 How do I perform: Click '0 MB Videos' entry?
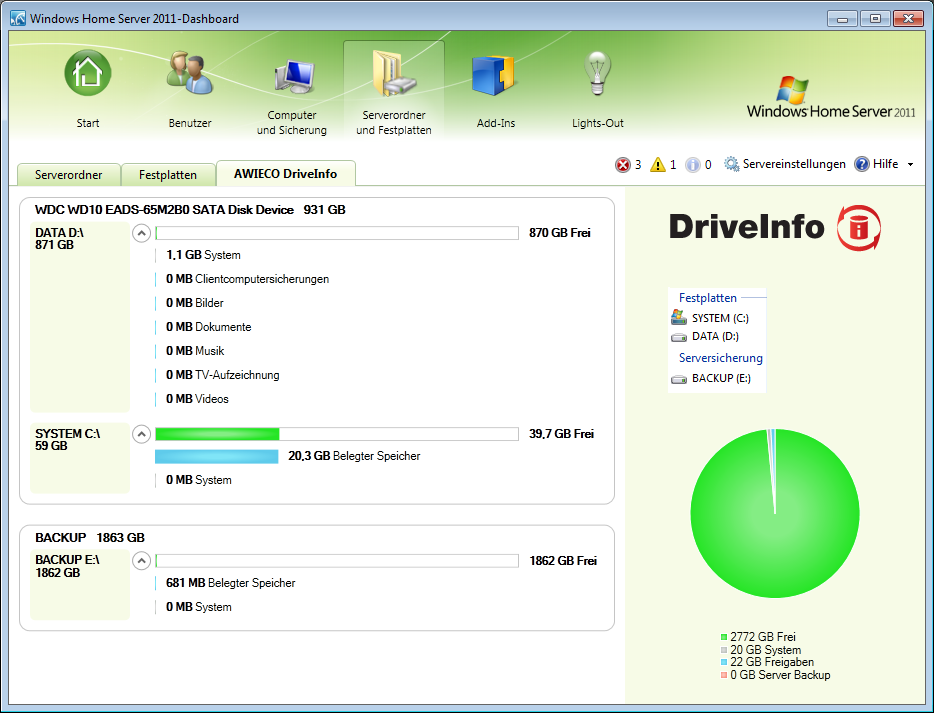(197, 399)
